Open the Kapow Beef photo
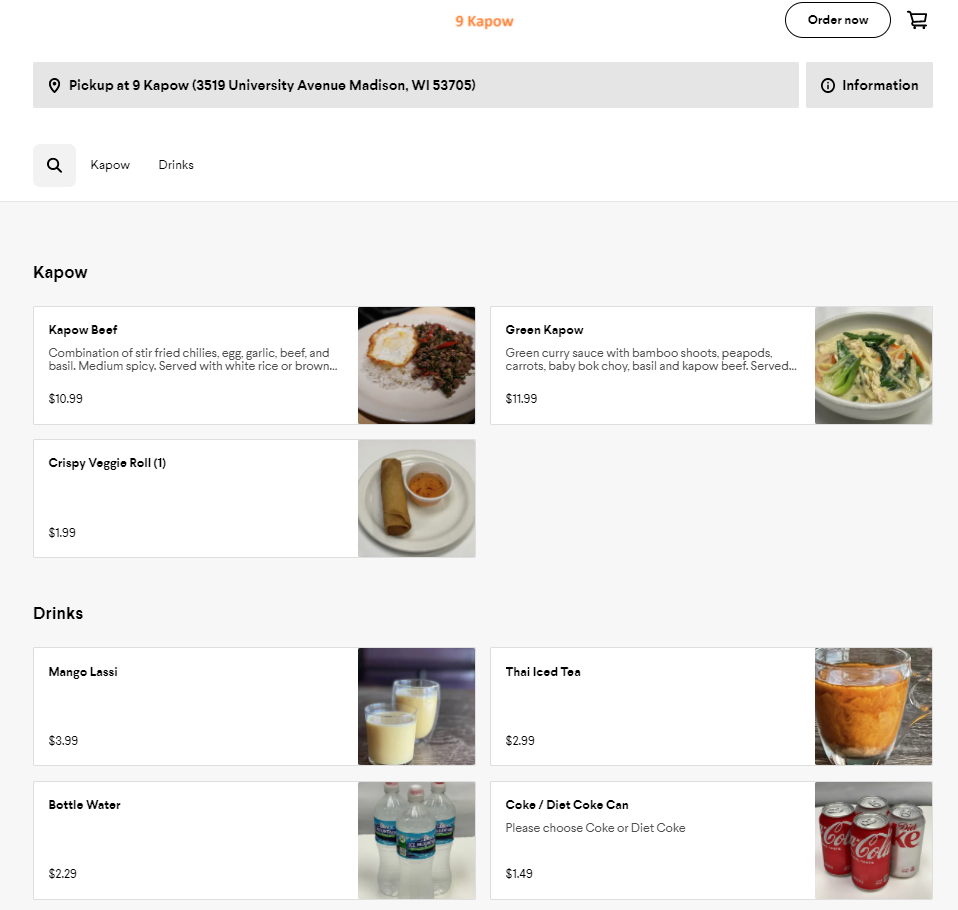This screenshot has height=910, width=958. tap(416, 365)
